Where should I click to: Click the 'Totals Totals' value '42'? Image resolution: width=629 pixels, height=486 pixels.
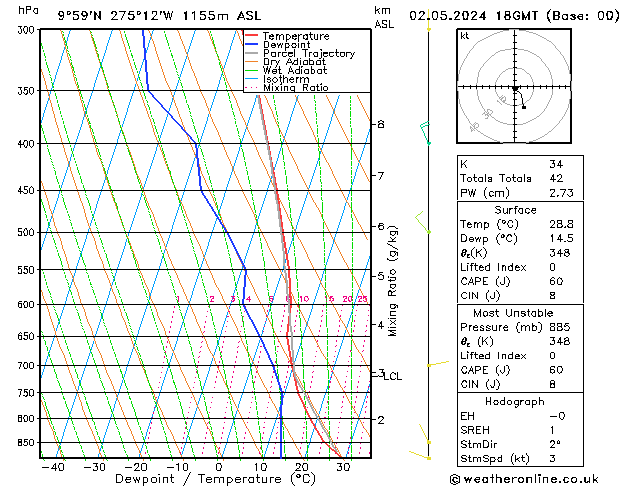click(556, 178)
